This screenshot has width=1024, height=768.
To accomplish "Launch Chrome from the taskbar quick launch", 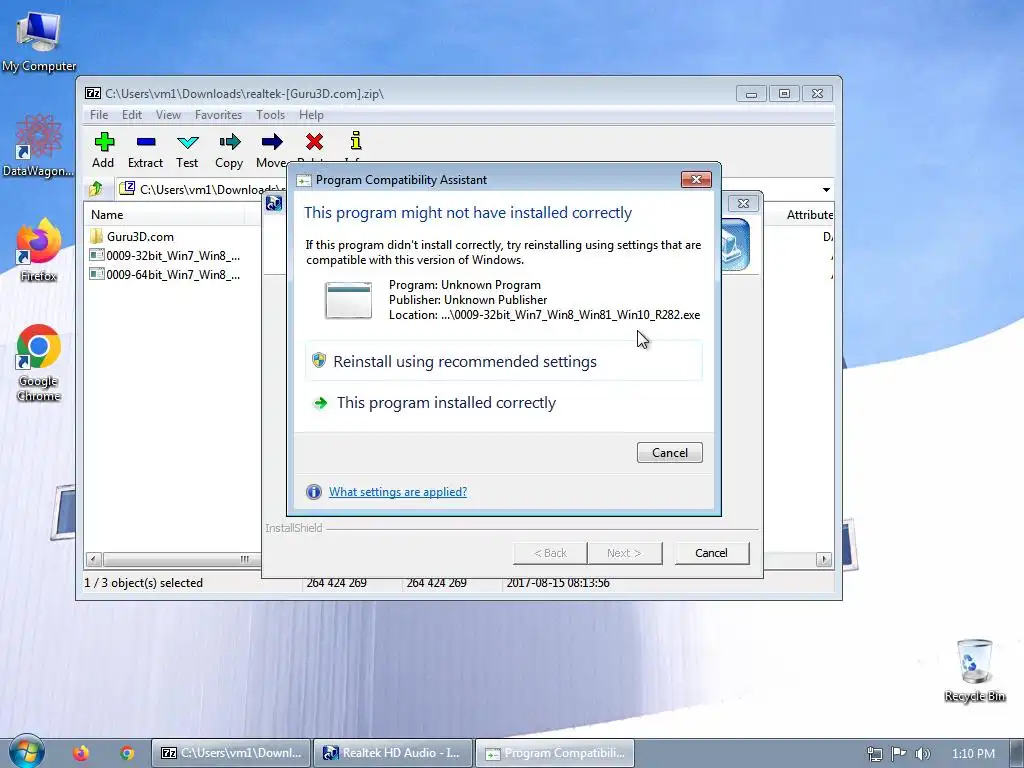I will (127, 753).
